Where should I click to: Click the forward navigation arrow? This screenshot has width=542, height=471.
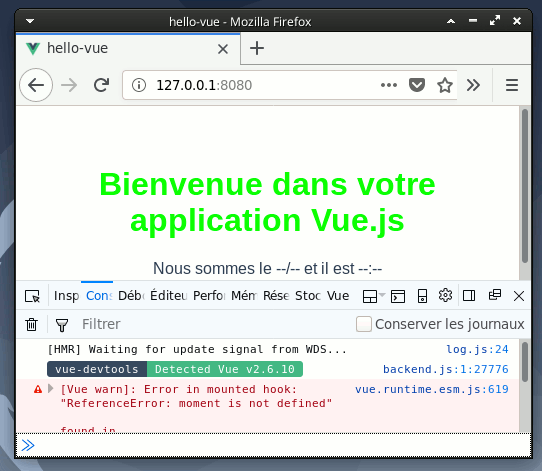[69, 85]
